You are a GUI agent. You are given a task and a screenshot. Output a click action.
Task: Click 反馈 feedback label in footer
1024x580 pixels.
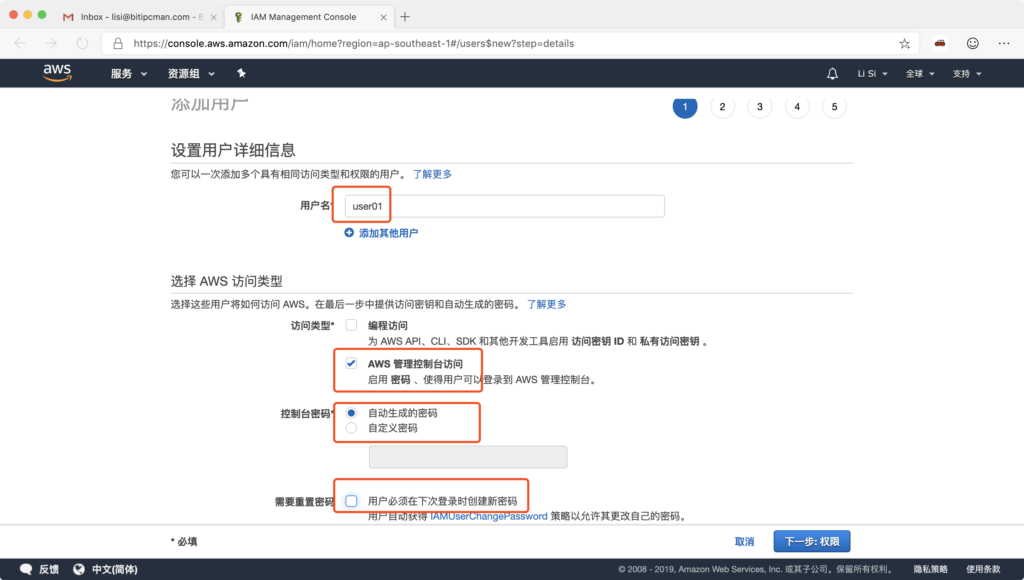(49, 570)
